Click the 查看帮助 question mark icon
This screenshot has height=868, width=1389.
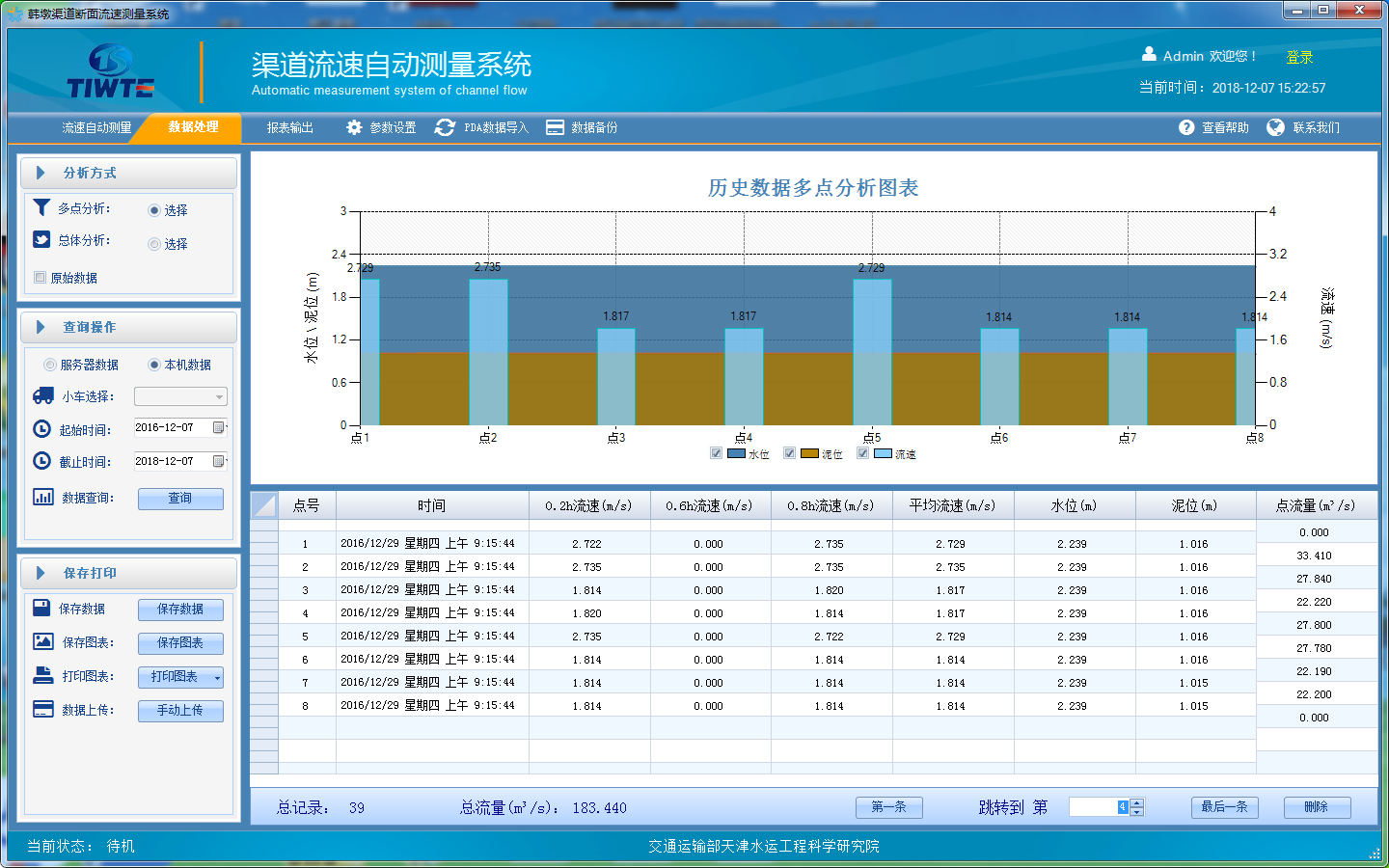[1186, 127]
